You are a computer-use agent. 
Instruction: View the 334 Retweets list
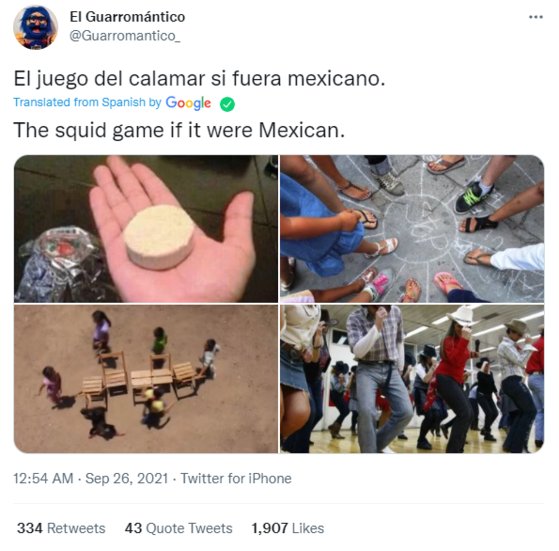pos(61,528)
